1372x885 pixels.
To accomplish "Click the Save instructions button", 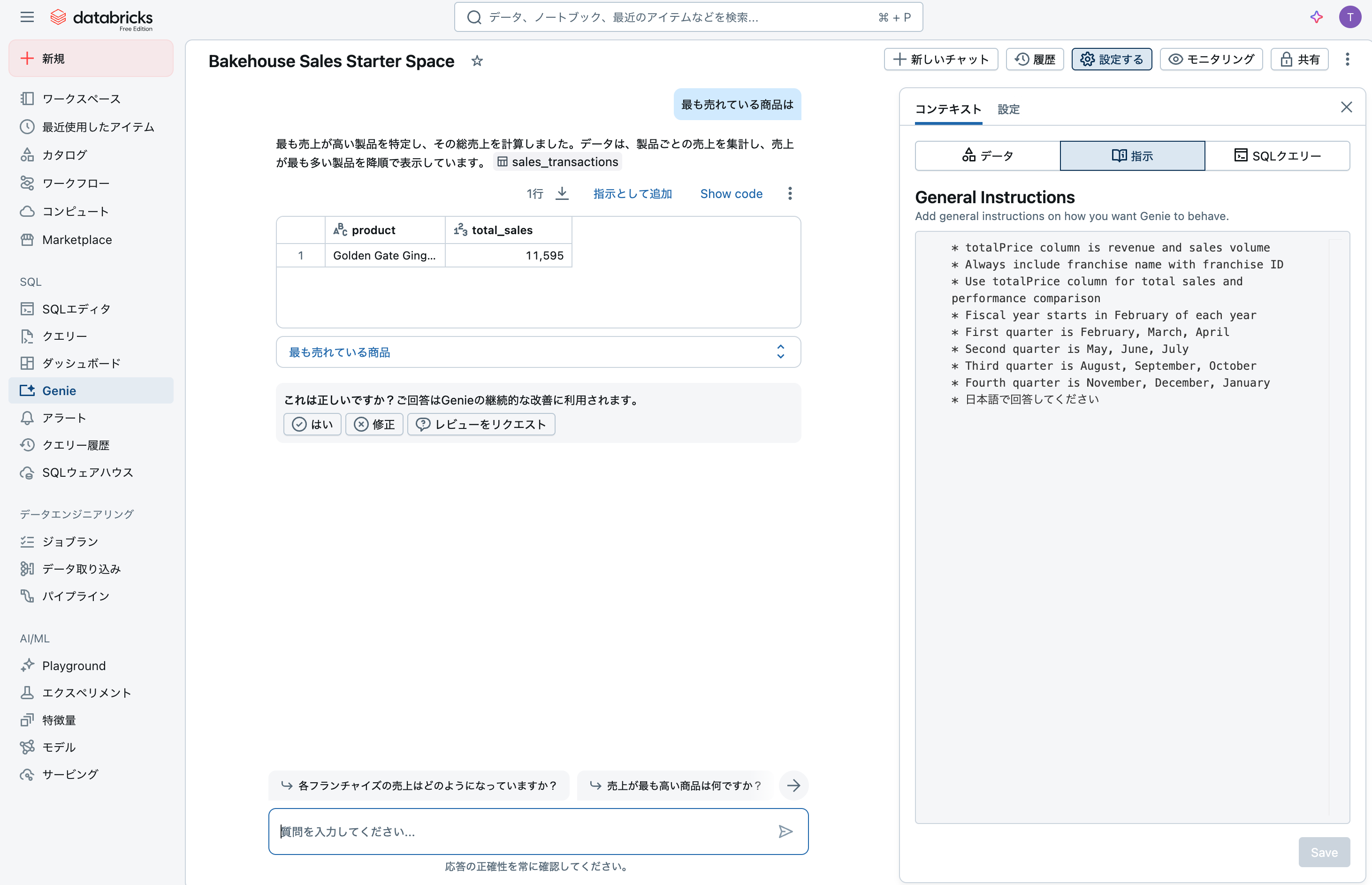I will coord(1324,852).
